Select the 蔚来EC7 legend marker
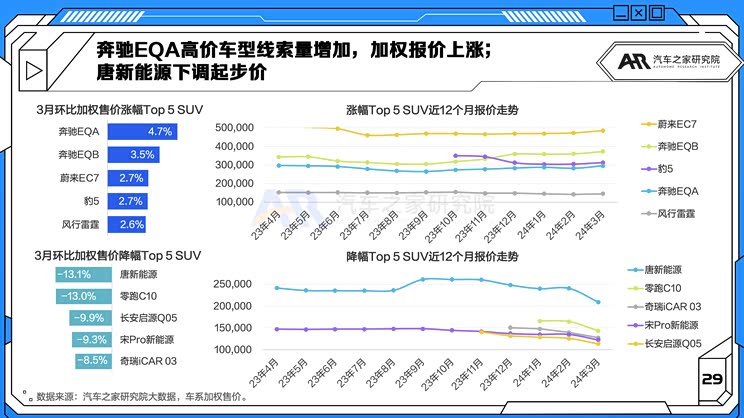744x418 pixels. [x=646, y=124]
